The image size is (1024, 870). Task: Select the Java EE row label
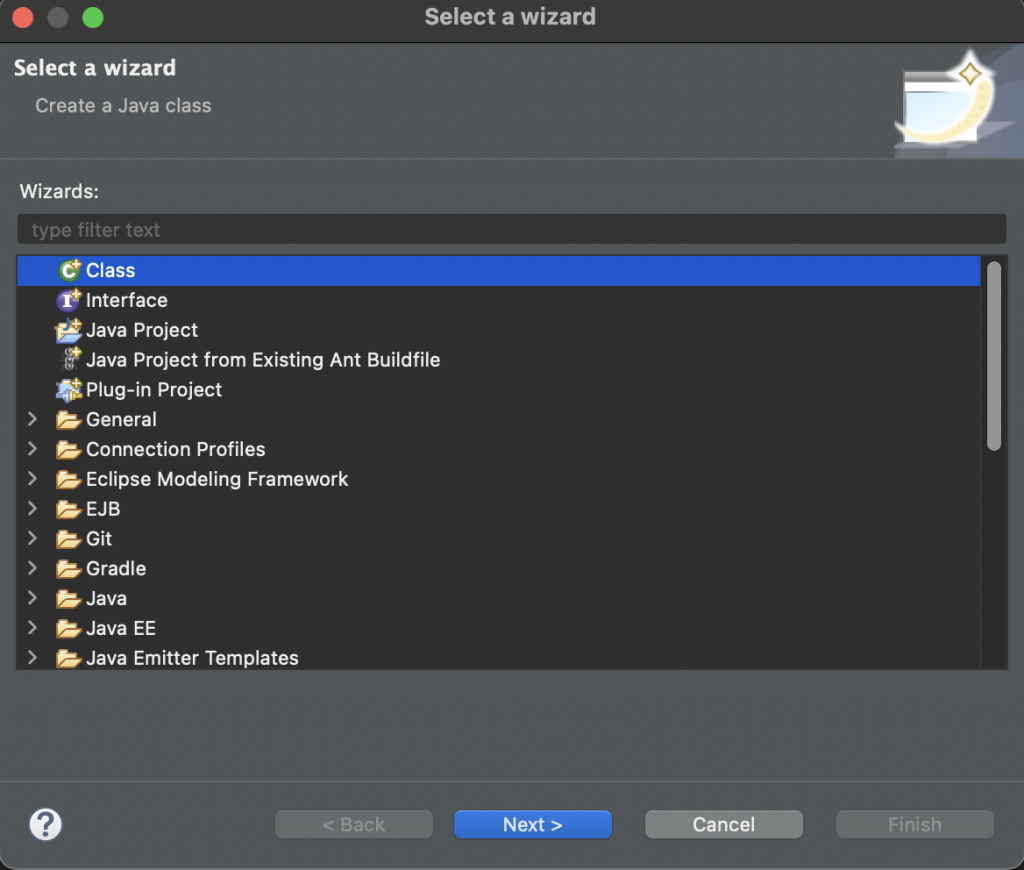coord(121,628)
